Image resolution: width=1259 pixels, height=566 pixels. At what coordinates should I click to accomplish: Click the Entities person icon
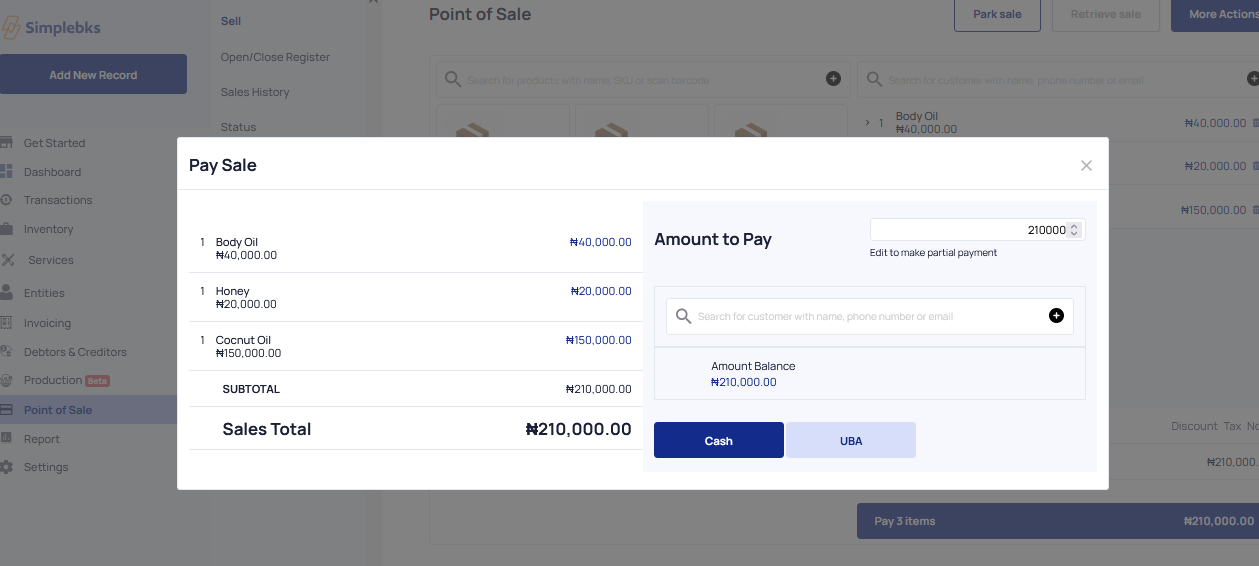tap(7, 293)
